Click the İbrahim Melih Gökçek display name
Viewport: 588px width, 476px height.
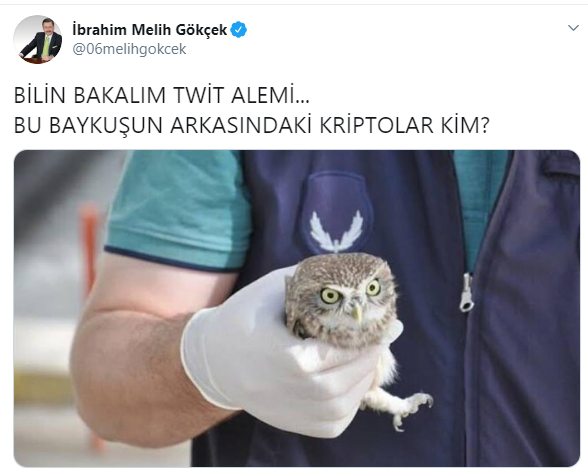point(150,30)
